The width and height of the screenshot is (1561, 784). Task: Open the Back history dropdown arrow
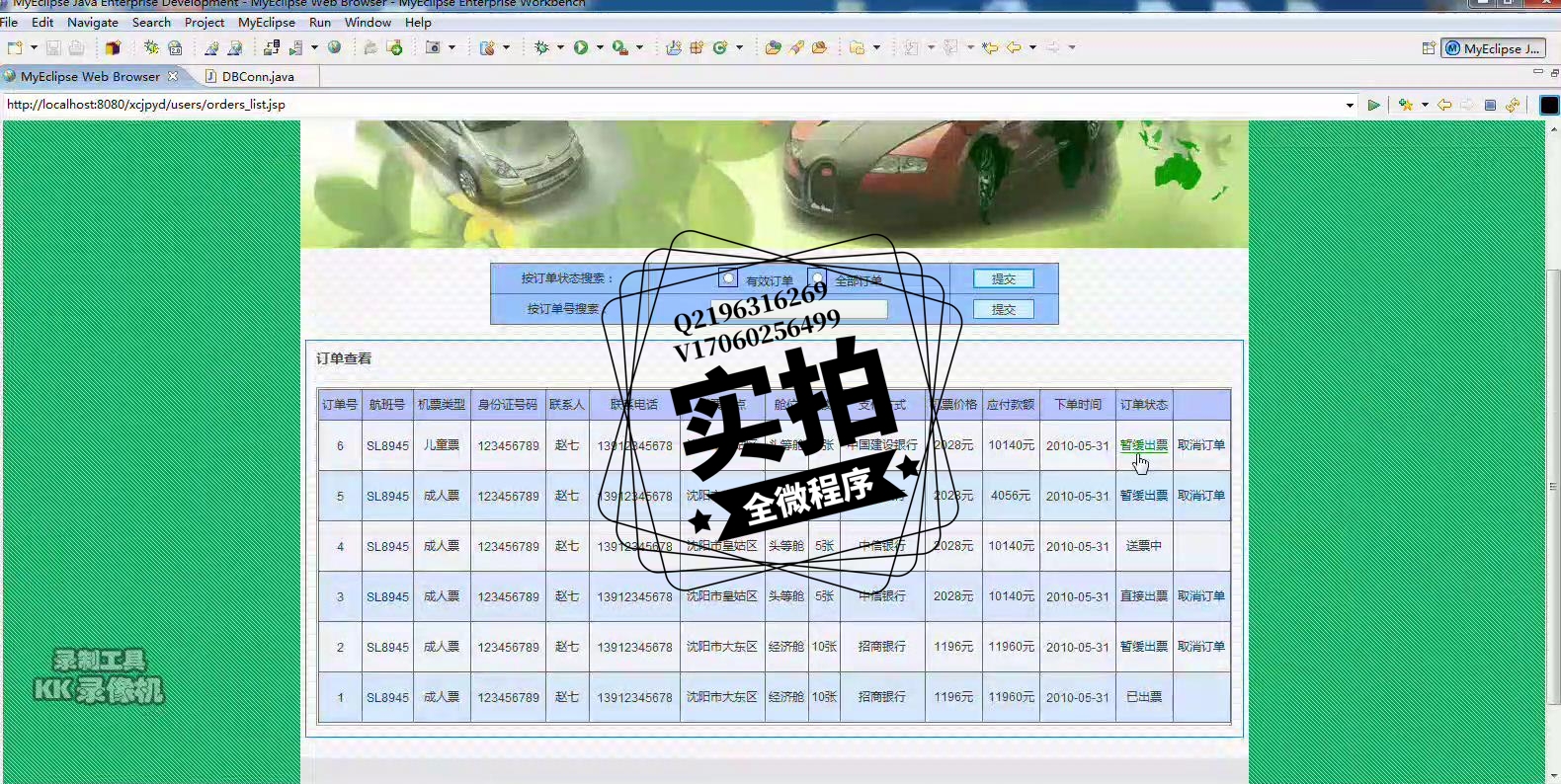pyautogui.click(x=1032, y=47)
